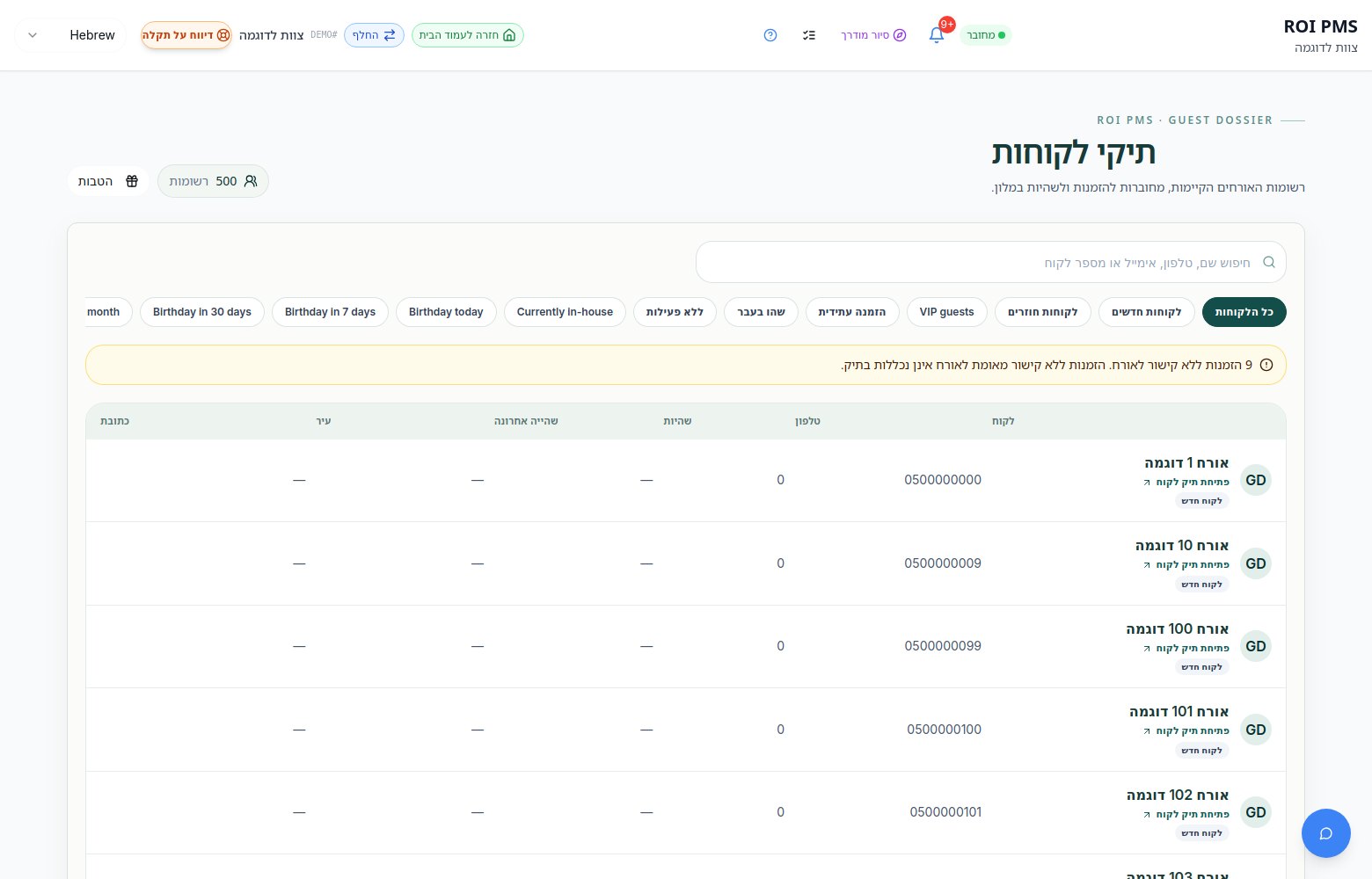Image resolution: width=1372 pixels, height=879 pixels.
Task: Click the search magnifier icon
Action: 1269,262
